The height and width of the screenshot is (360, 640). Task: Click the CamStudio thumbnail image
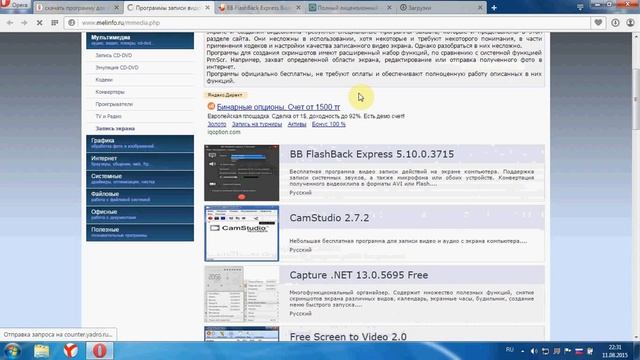(242, 233)
